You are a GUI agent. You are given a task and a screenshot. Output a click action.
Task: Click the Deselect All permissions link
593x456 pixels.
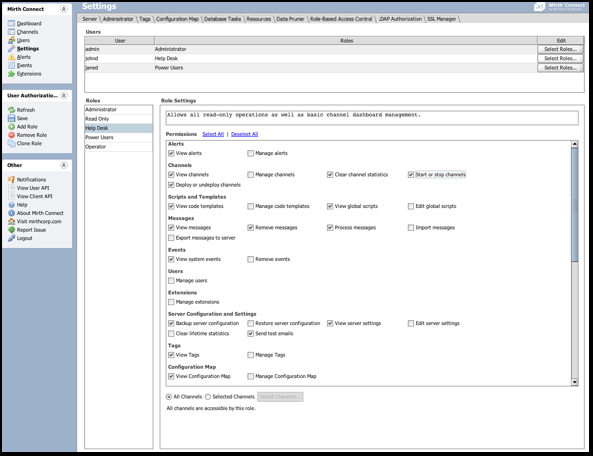click(244, 134)
